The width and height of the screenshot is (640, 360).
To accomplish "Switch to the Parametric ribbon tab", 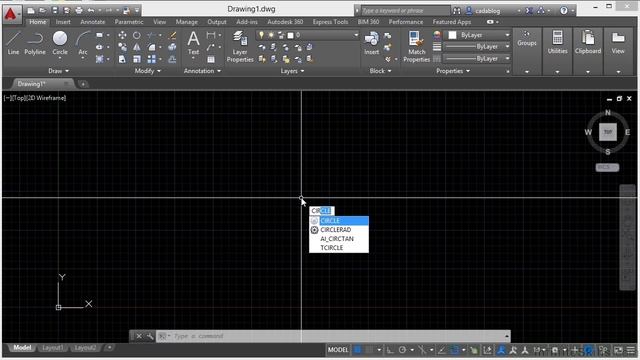I will point(129,22).
